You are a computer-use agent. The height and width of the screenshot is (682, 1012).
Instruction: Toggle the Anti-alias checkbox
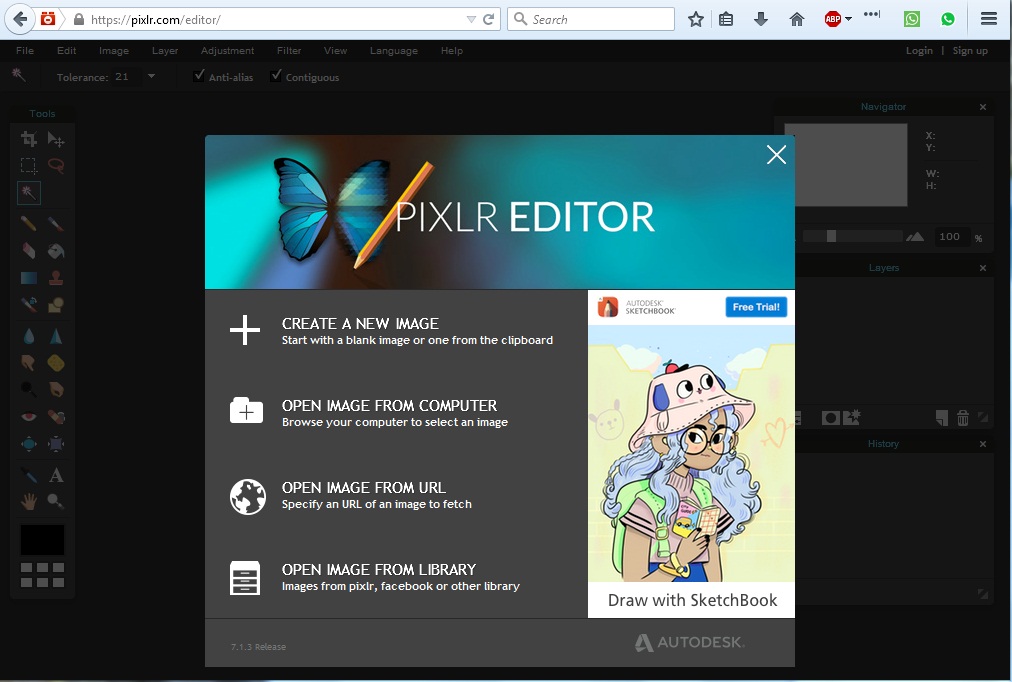click(199, 75)
